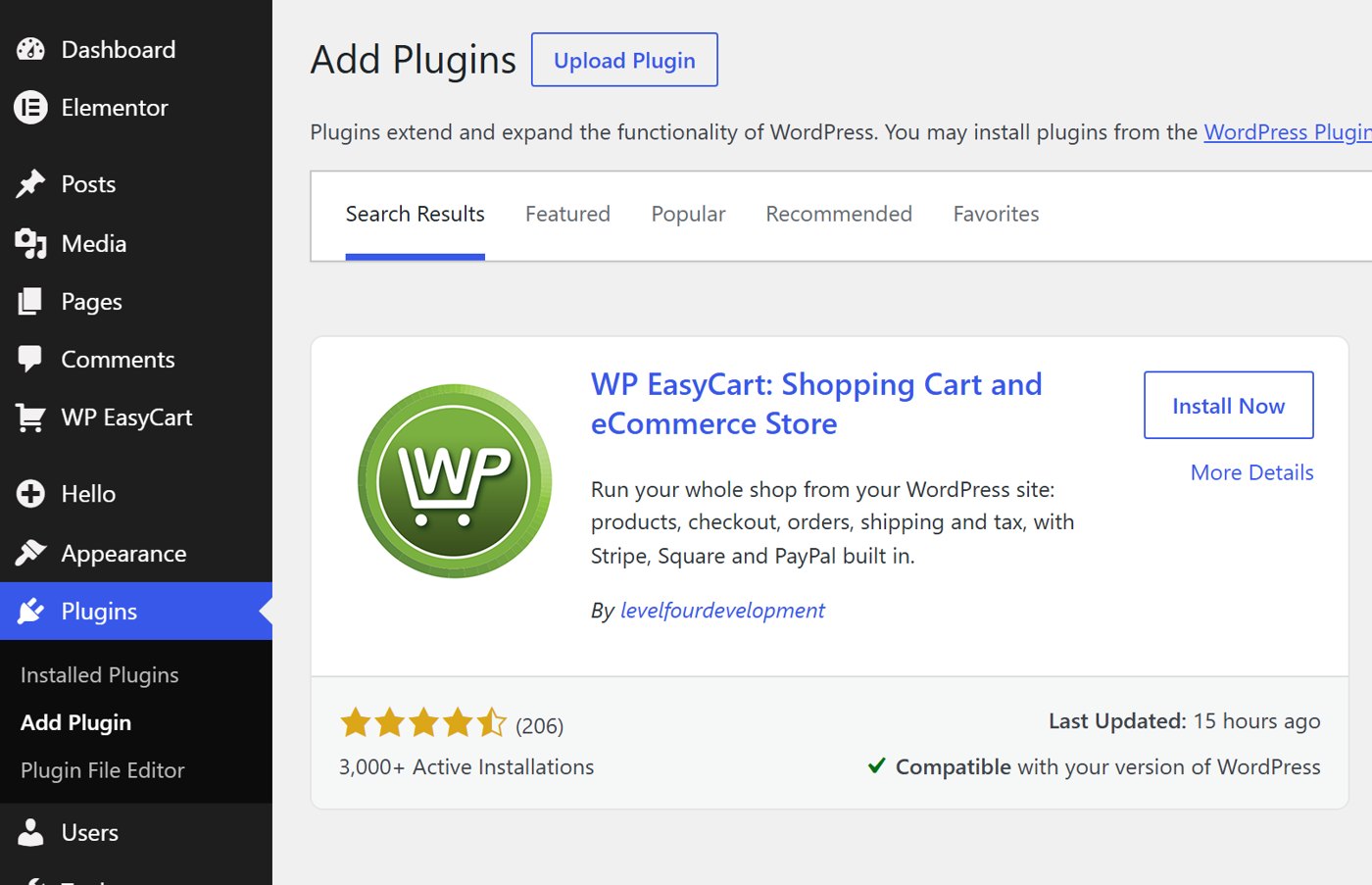This screenshot has height=885, width=1372.
Task: Click the green compatibility checkmark icon
Action: 877,765
